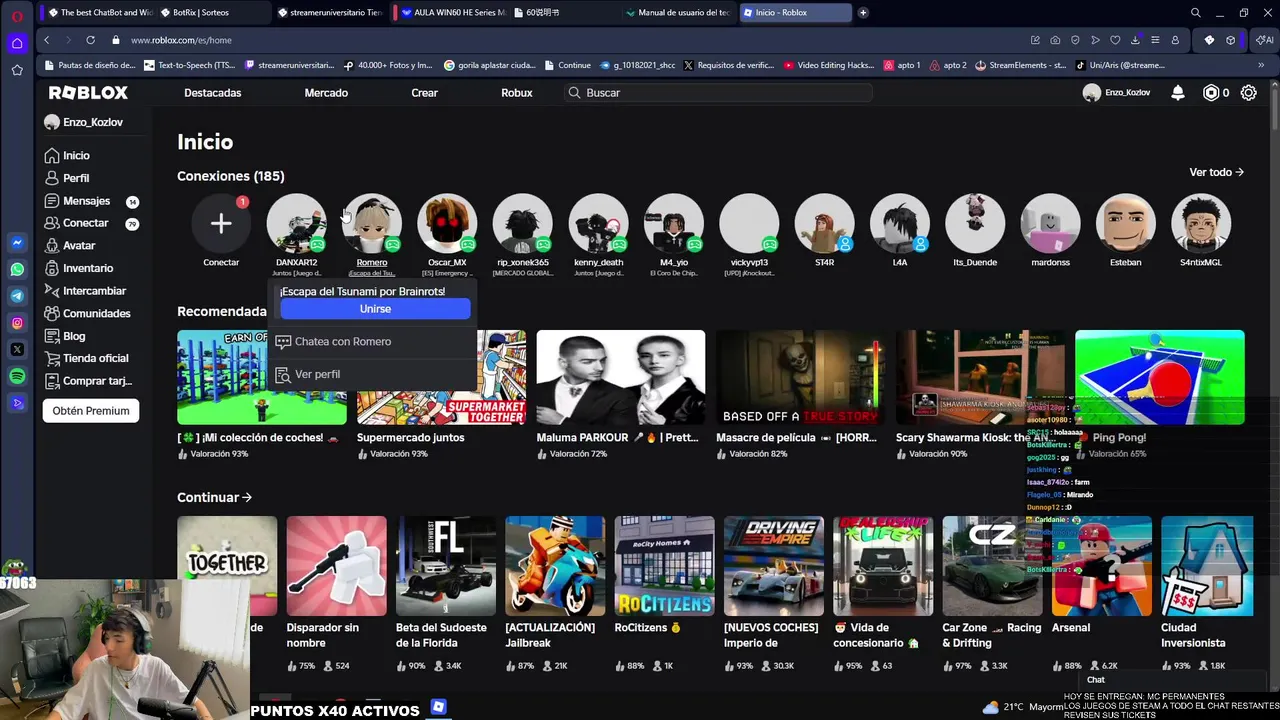Open Esteban friend avatar
The image size is (1280, 720).
1125,223
